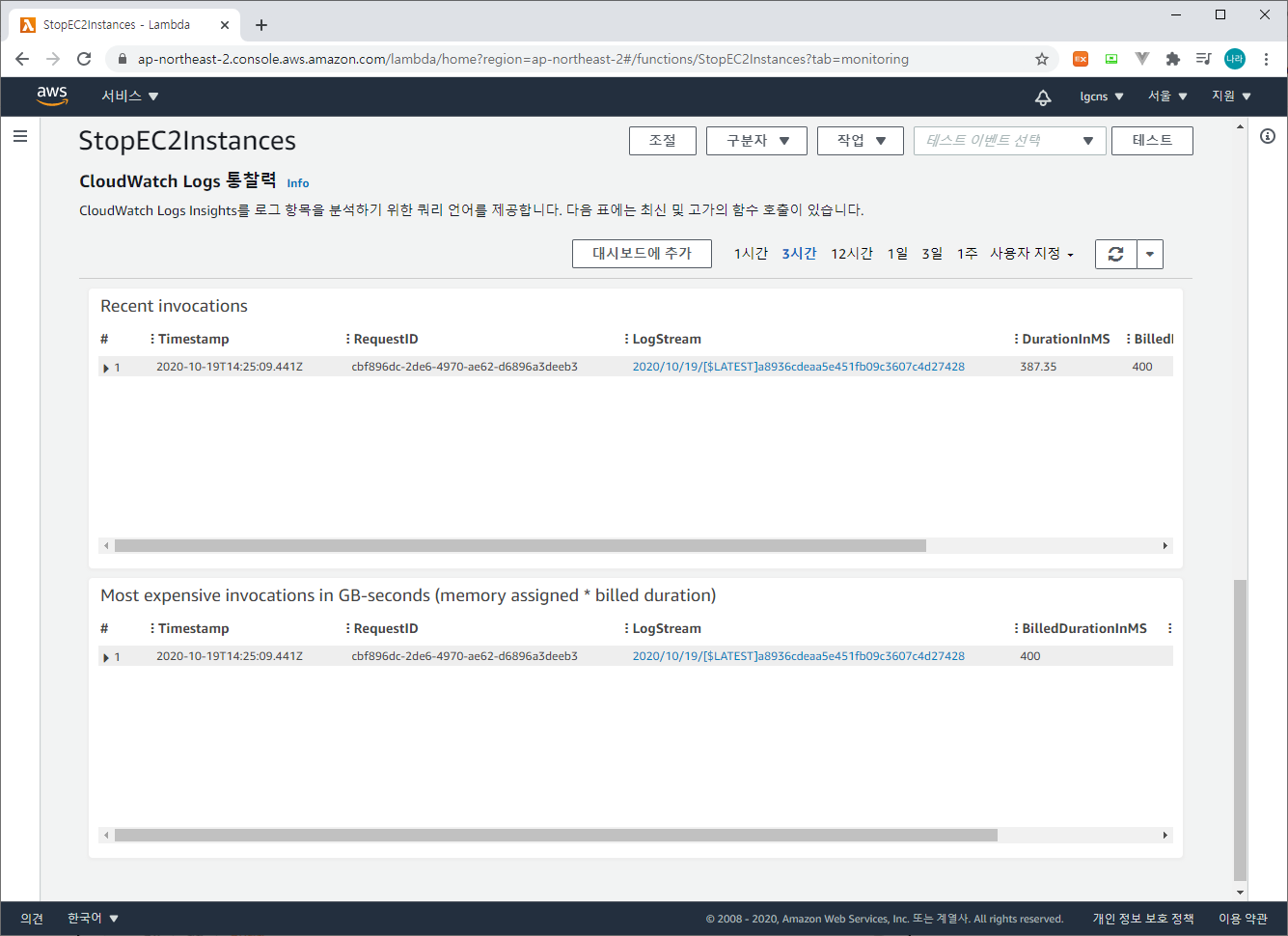Open the 개인 정보 보호 정책 link
The height and width of the screenshot is (936, 1288).
point(1143,919)
